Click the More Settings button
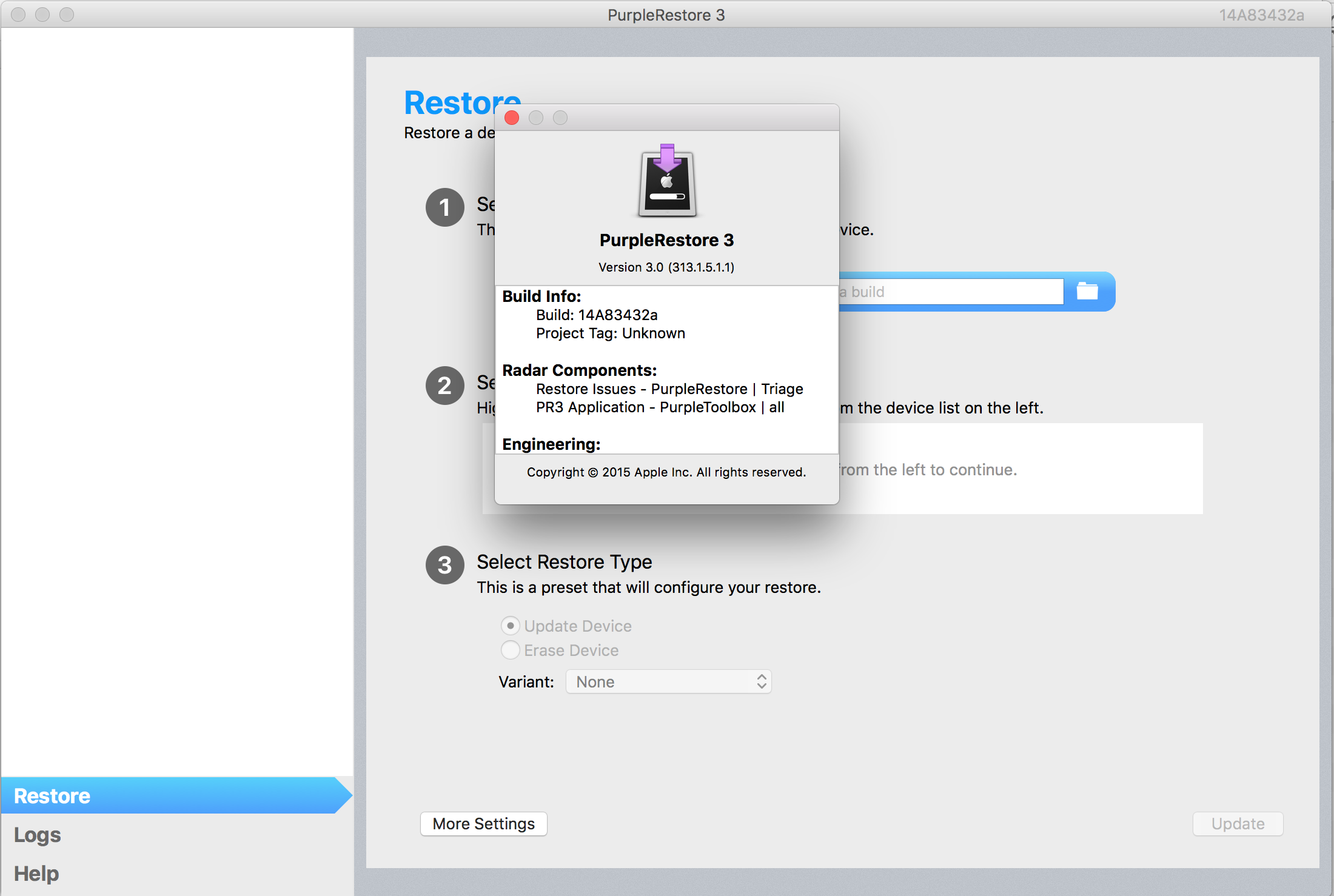Image resolution: width=1334 pixels, height=896 pixels. click(484, 824)
